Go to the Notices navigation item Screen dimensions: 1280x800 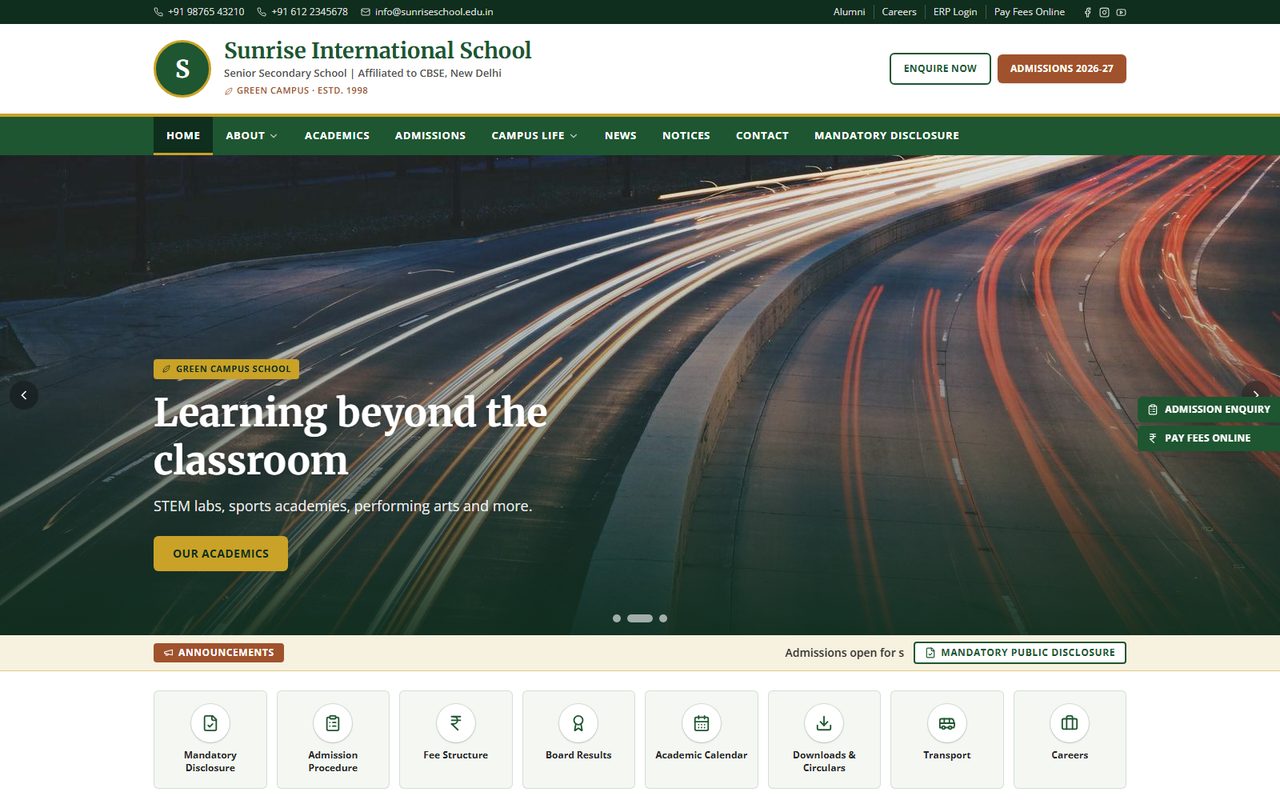point(686,136)
